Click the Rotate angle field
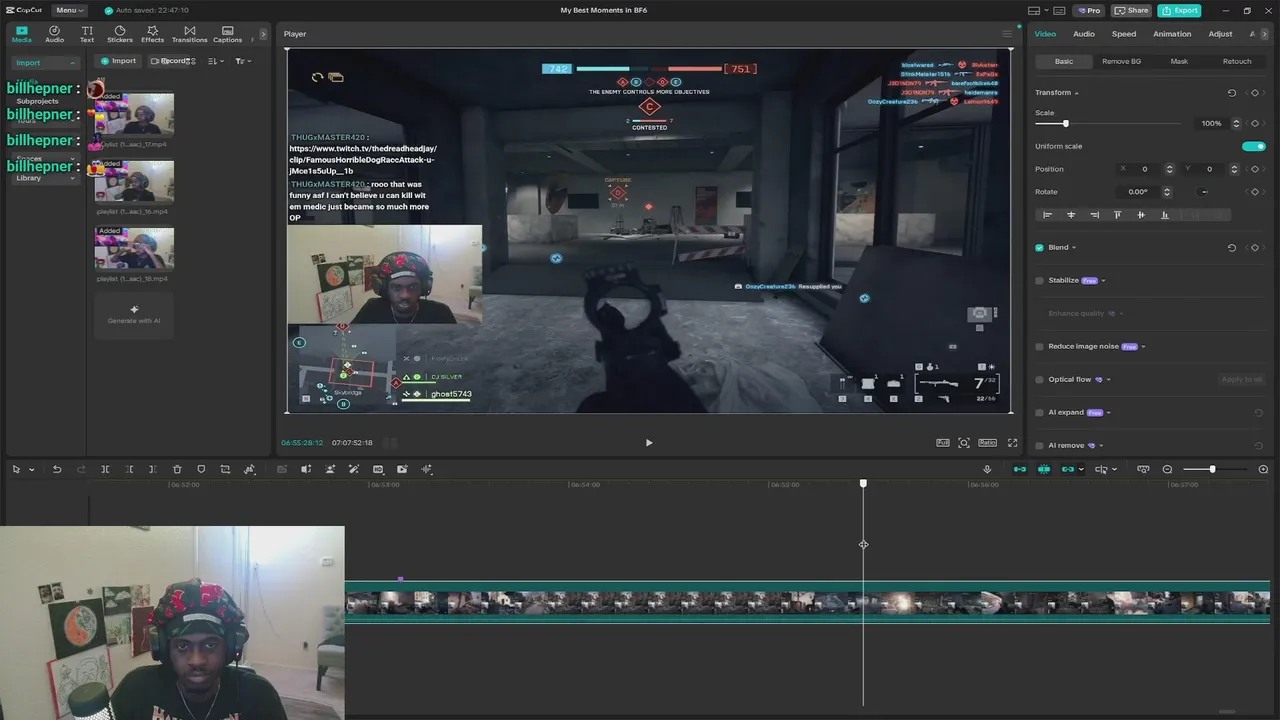The image size is (1280, 720). coord(1139,192)
